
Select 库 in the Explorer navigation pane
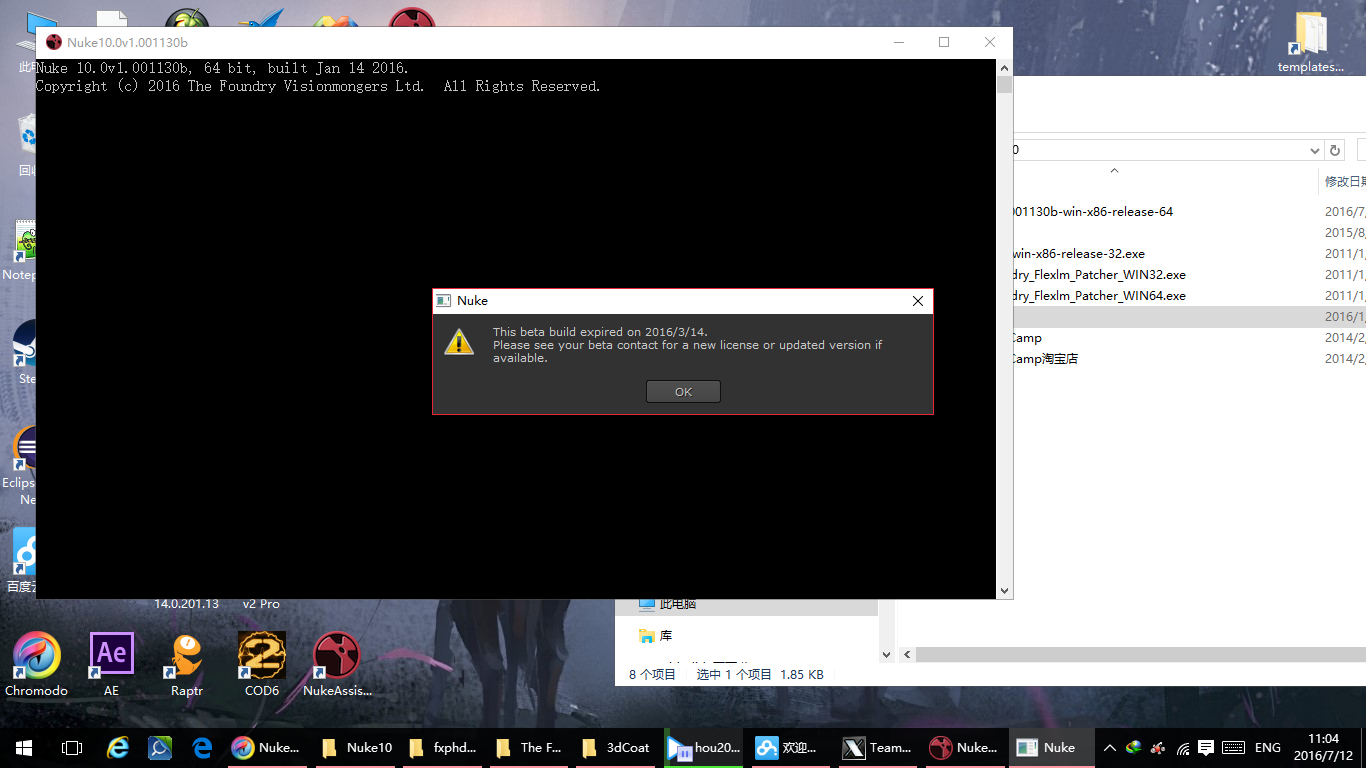click(656, 636)
